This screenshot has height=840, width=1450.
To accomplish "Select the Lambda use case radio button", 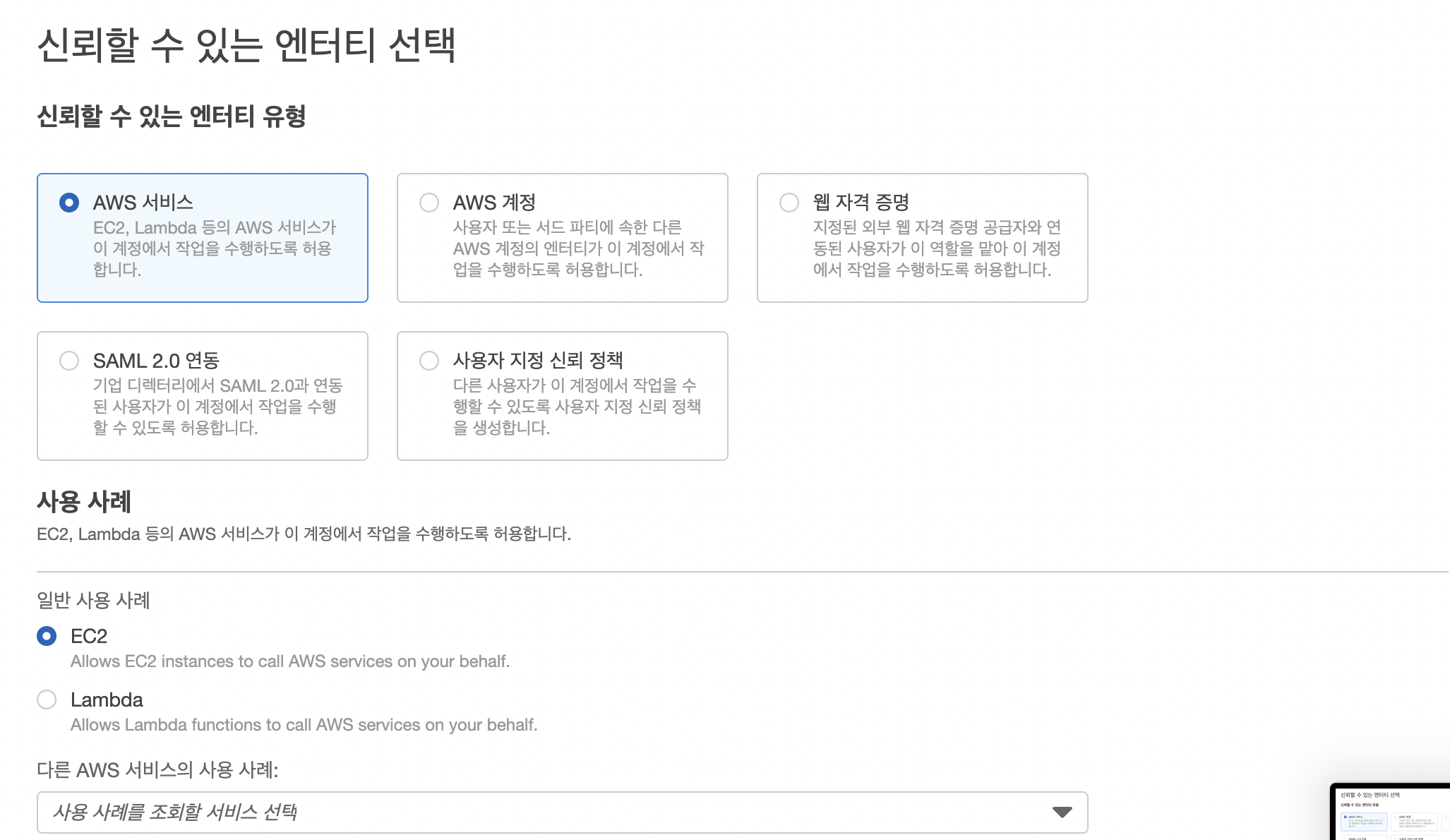I will click(47, 700).
